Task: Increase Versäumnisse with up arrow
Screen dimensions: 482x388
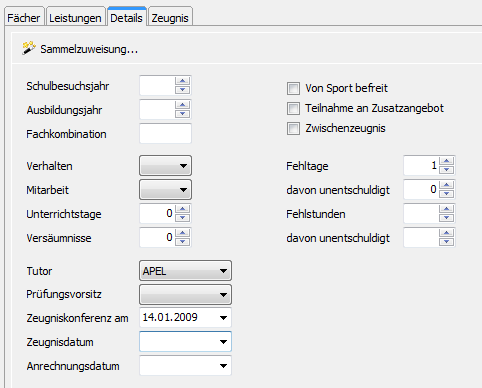Action: (x=182, y=233)
